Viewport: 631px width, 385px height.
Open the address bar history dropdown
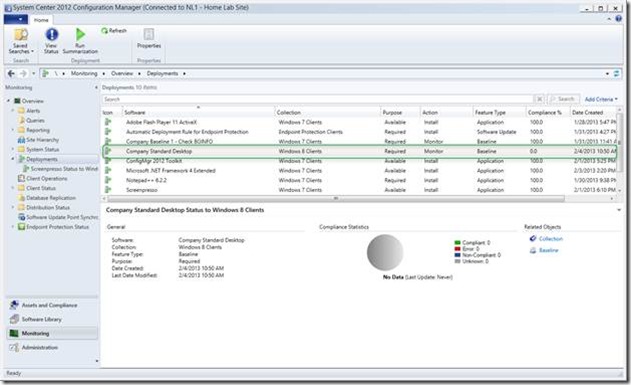coord(607,74)
